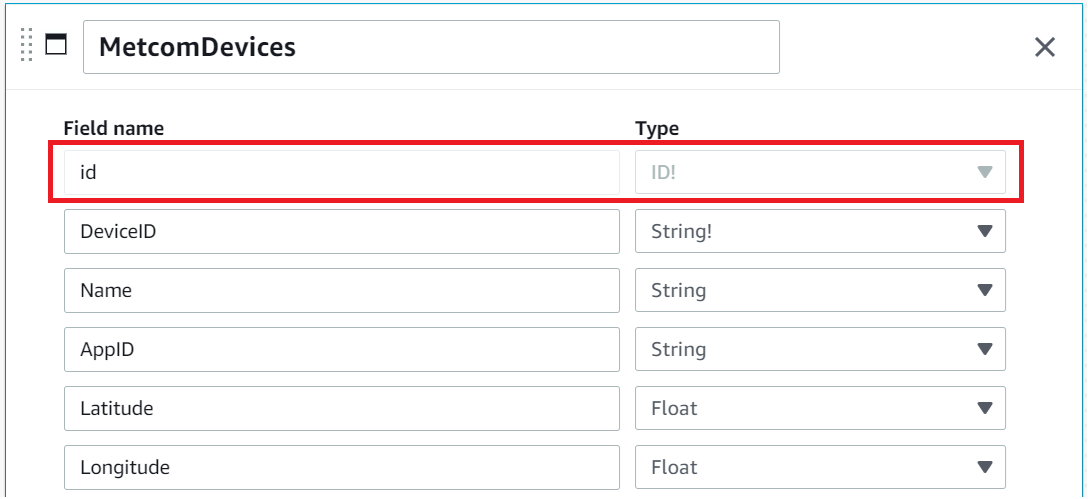Open the String! type dropdown for DeviceID
1088x499 pixels.
[819, 232]
